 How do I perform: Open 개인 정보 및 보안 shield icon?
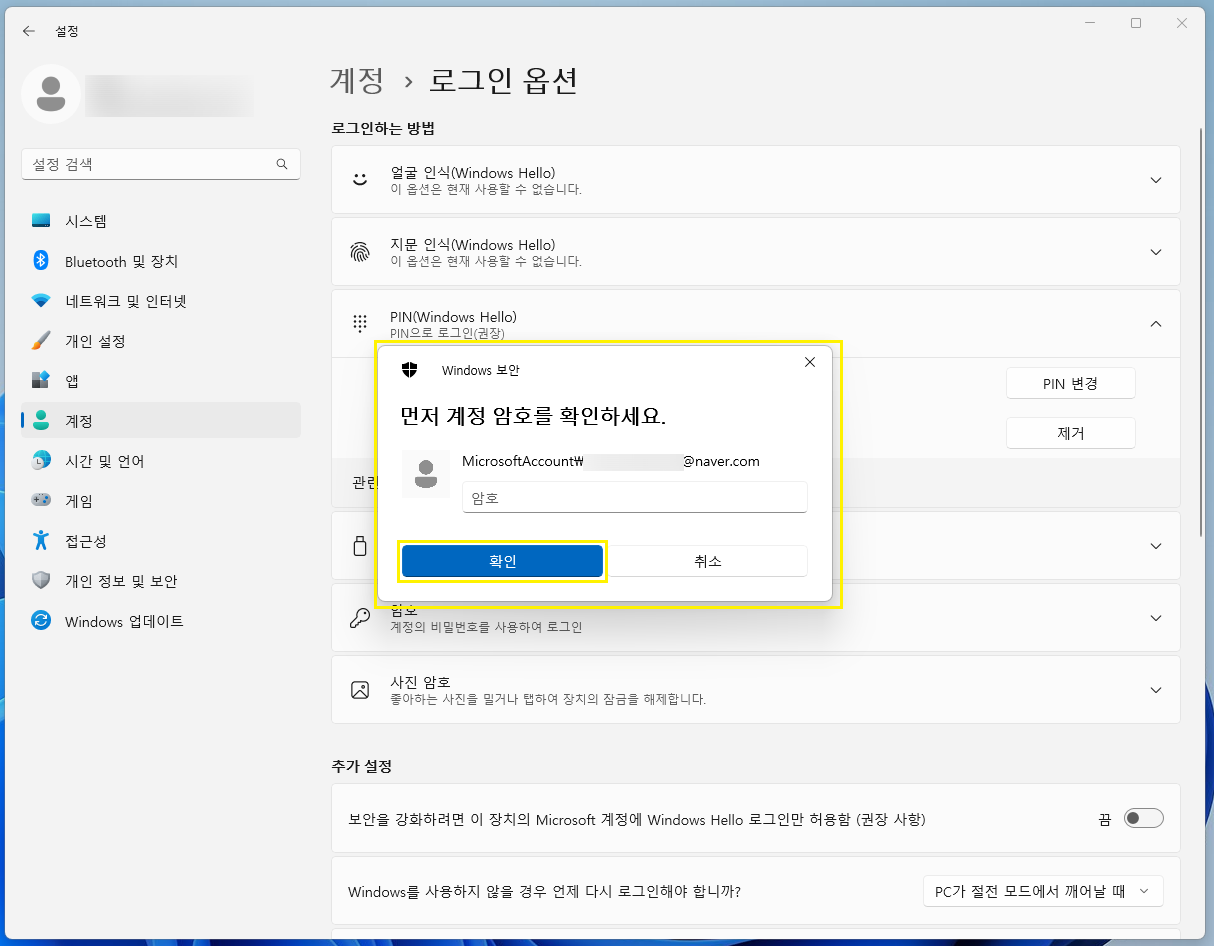tap(41, 581)
